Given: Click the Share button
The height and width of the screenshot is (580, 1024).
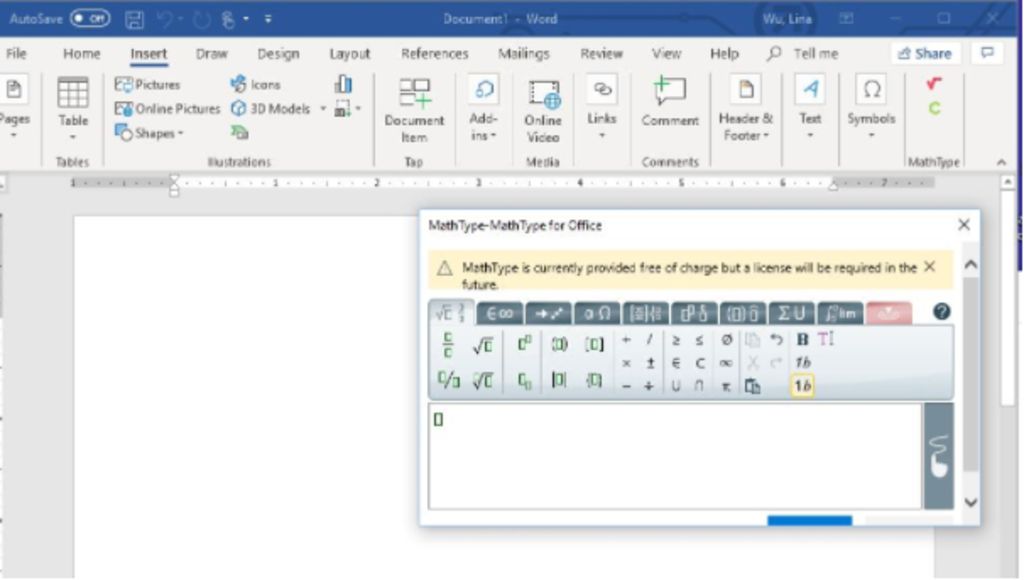Looking at the screenshot, I should point(925,54).
